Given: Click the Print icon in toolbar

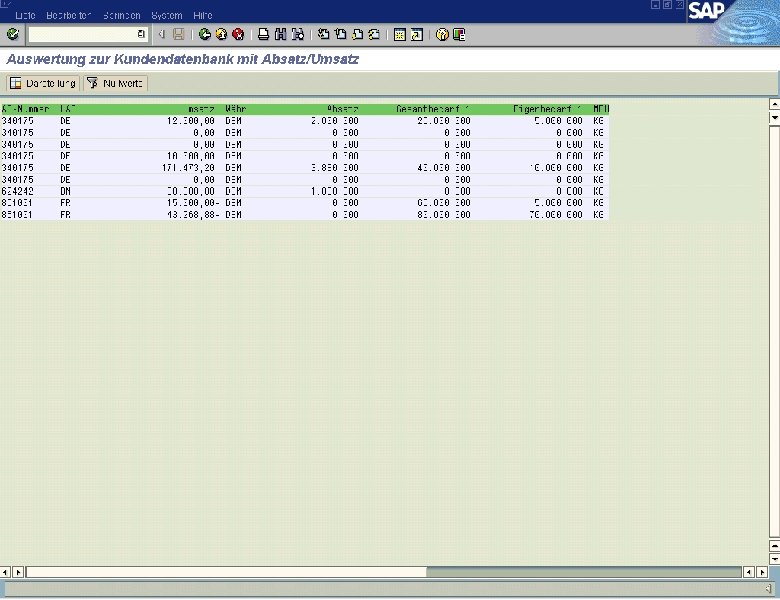Looking at the screenshot, I should [264, 34].
